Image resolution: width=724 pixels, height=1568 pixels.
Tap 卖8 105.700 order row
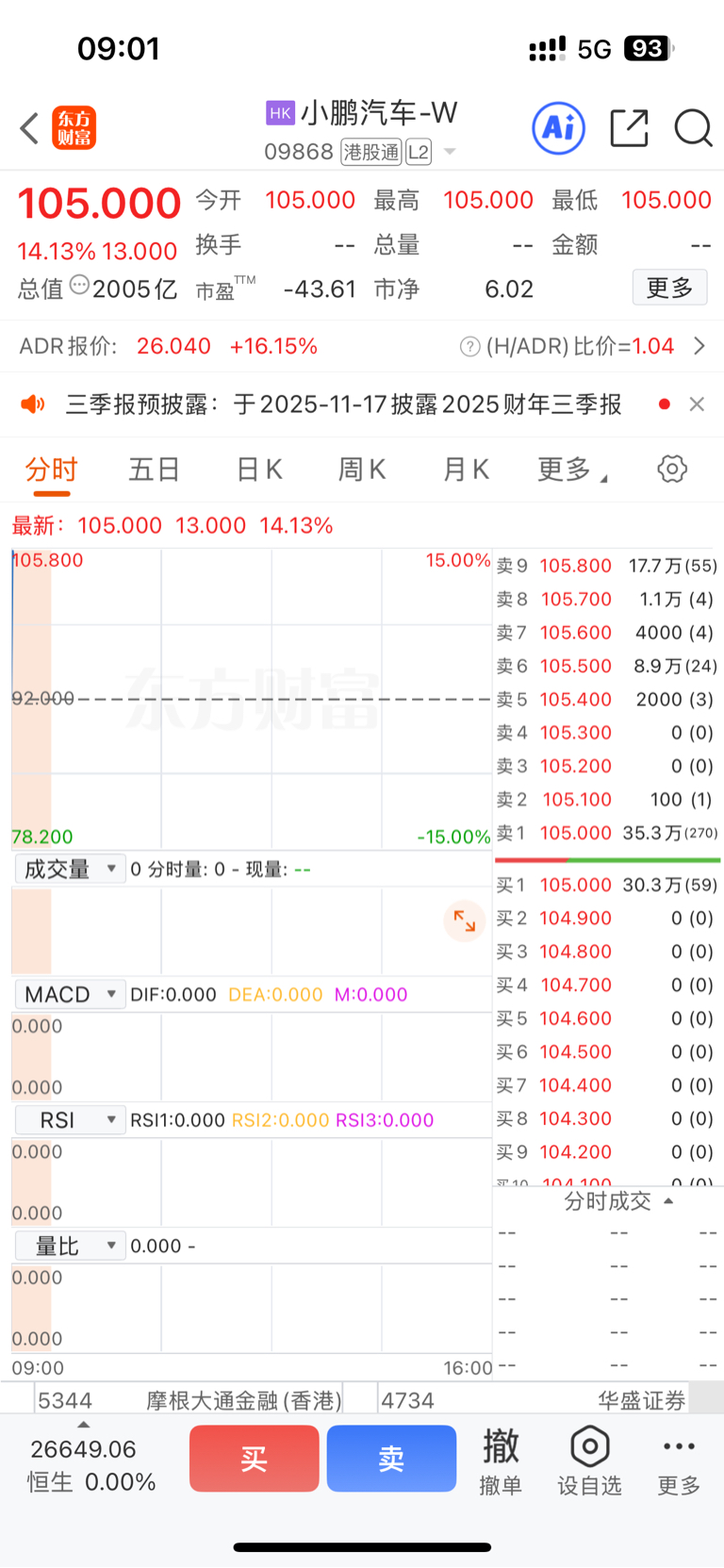pyautogui.click(x=606, y=600)
